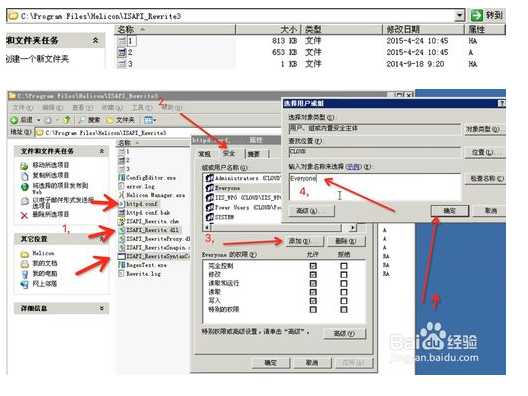The width and height of the screenshot is (528, 396).
Task: Toggle Allow checkbox for Read & Execute (读取和运行)
Action: tap(313, 284)
